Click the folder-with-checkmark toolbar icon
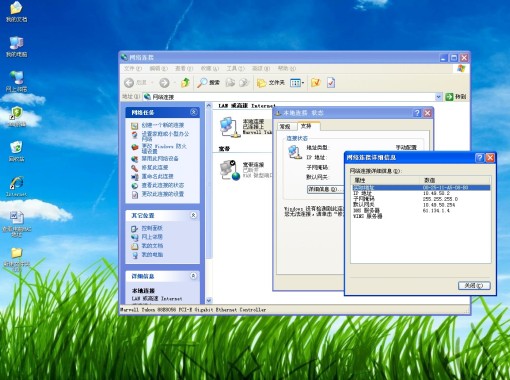This screenshot has width=510, height=380. 315,83
